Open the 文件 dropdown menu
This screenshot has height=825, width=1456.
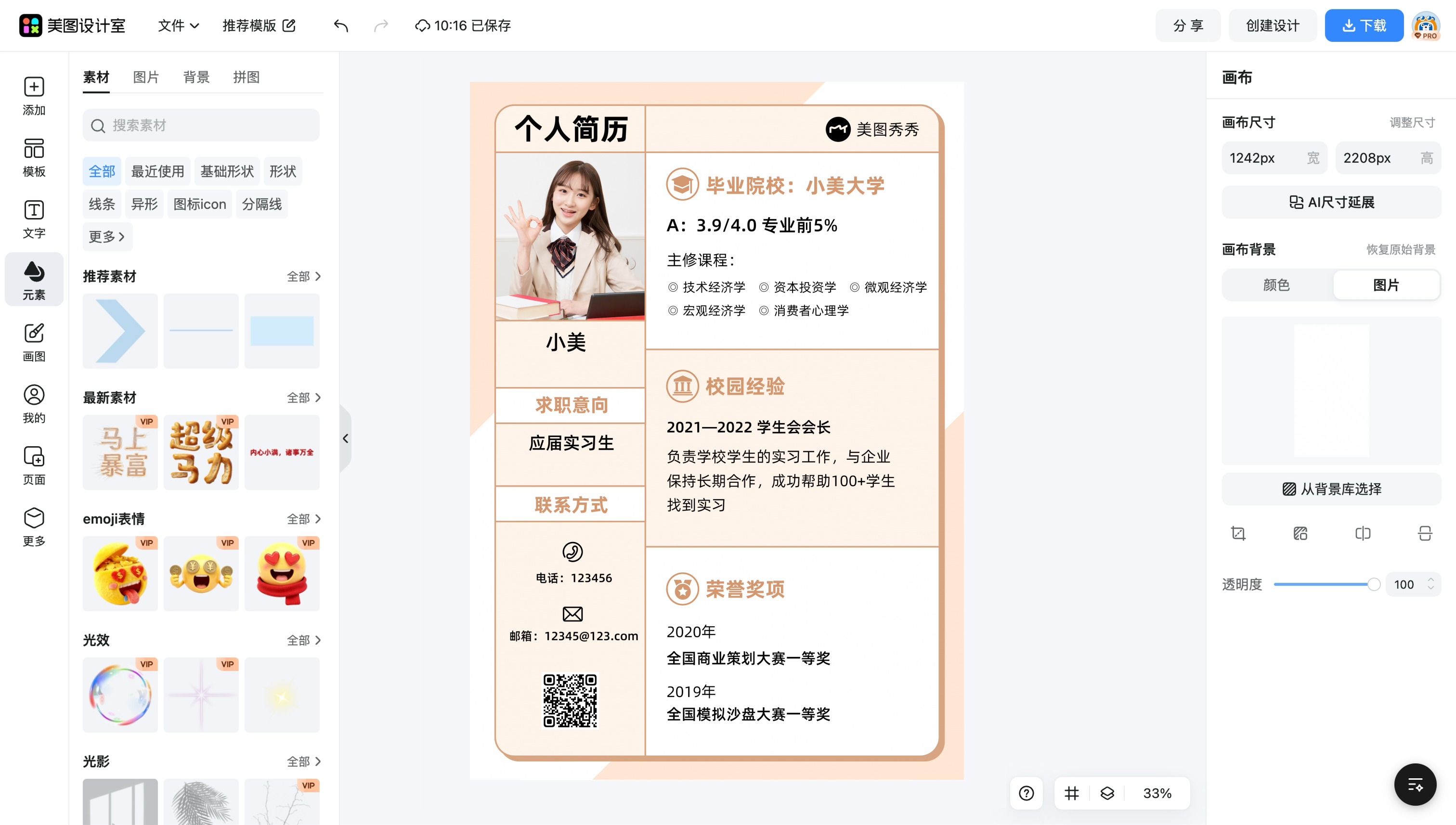pos(179,26)
